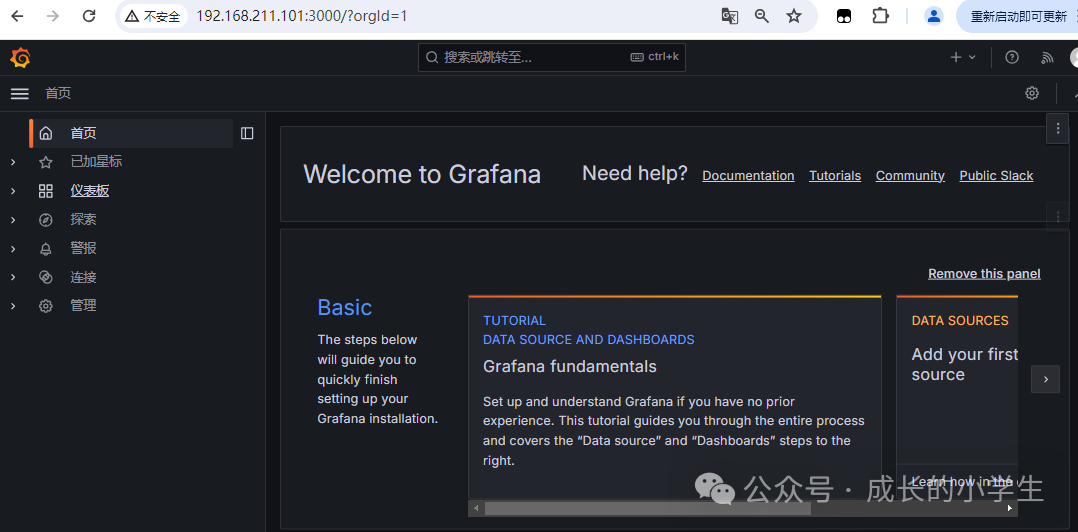Viewport: 1078px width, 532px height.
Task: Dock or undock sidebar panel icon
Action: (248, 133)
